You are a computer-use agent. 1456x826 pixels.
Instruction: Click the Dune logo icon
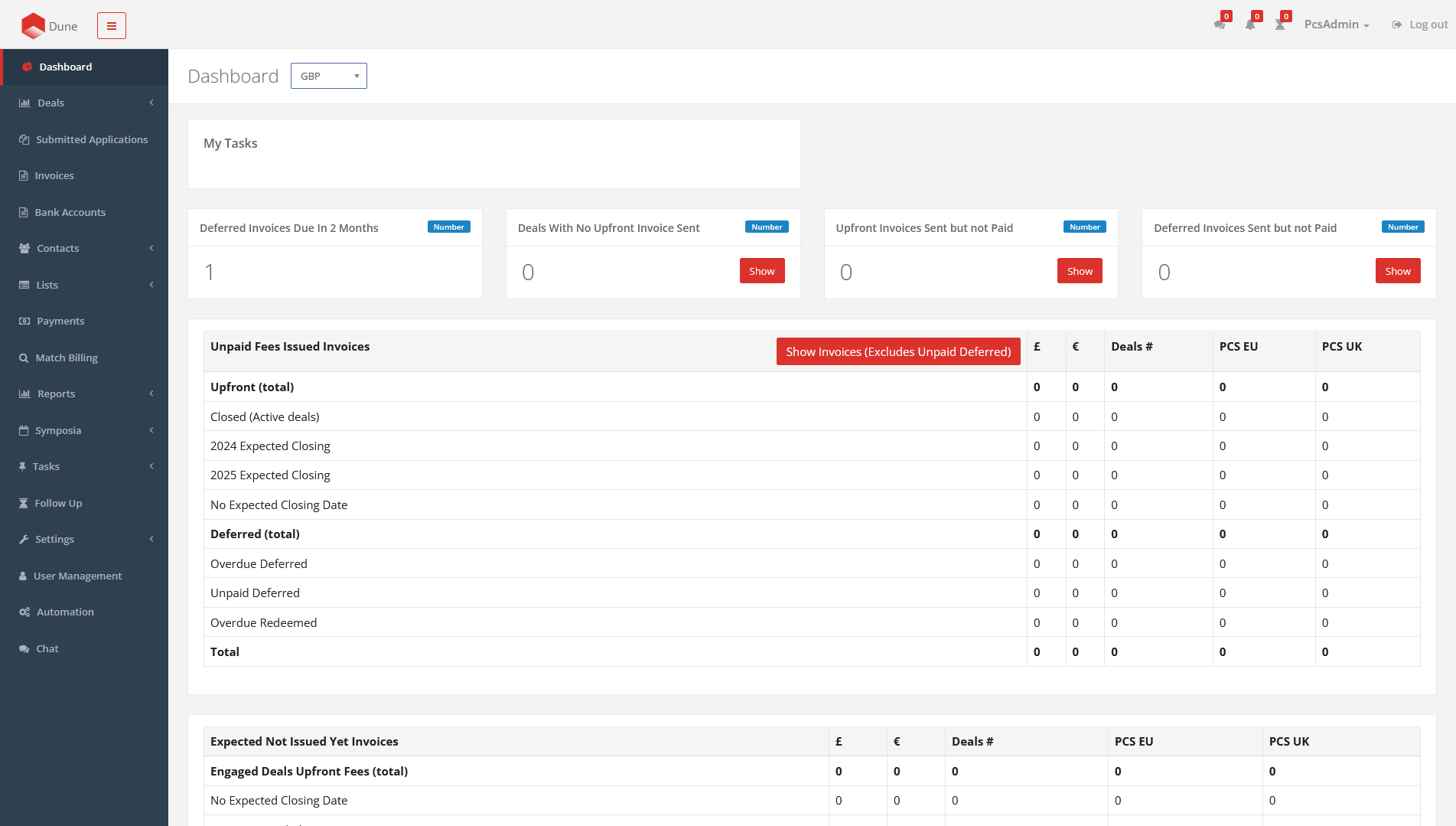click(33, 26)
